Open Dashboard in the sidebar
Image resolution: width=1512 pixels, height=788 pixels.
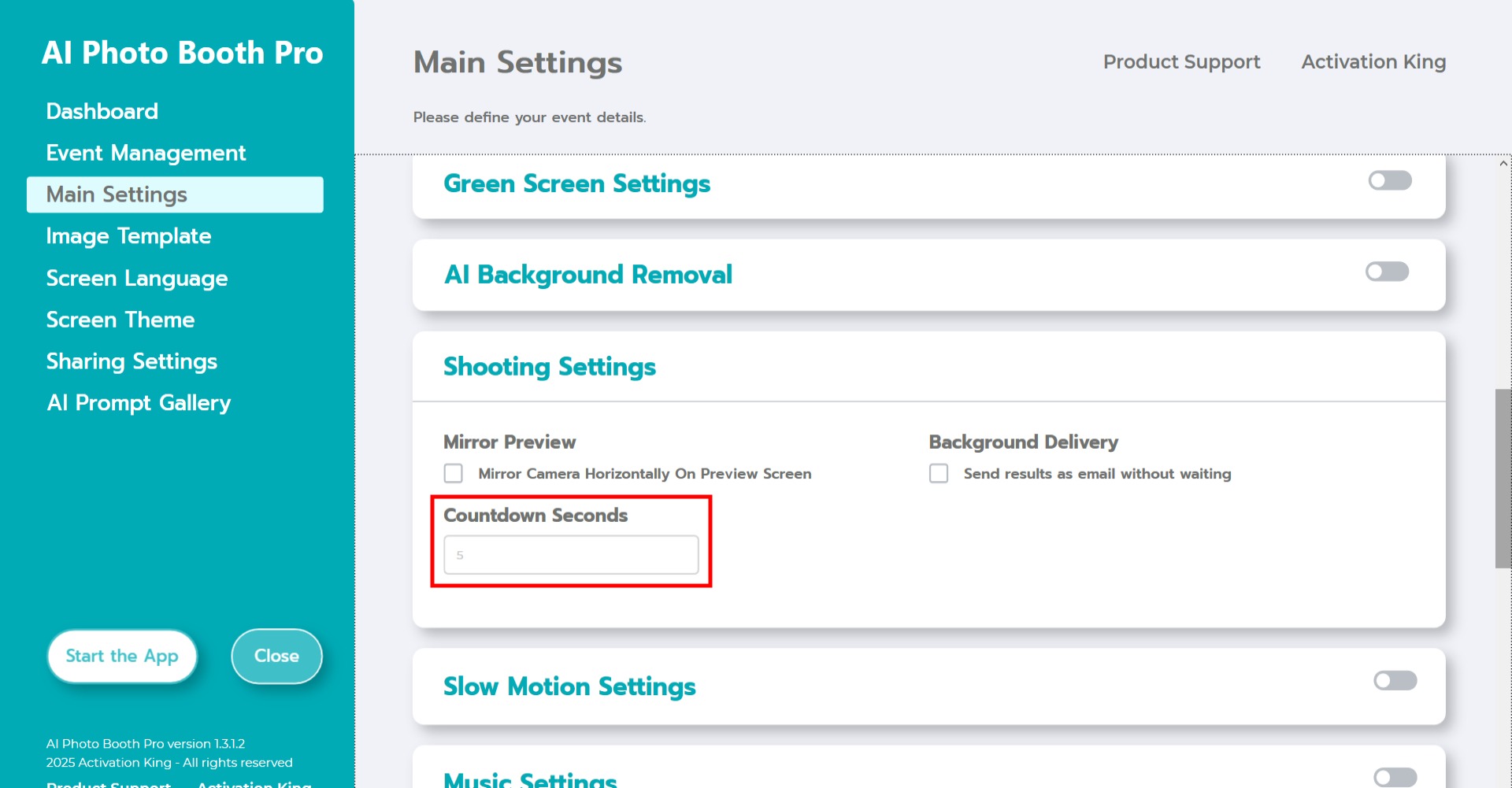[102, 111]
